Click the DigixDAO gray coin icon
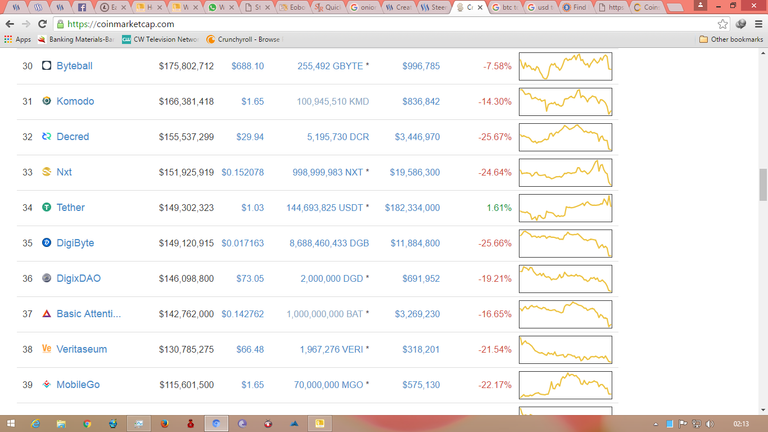 [x=47, y=278]
